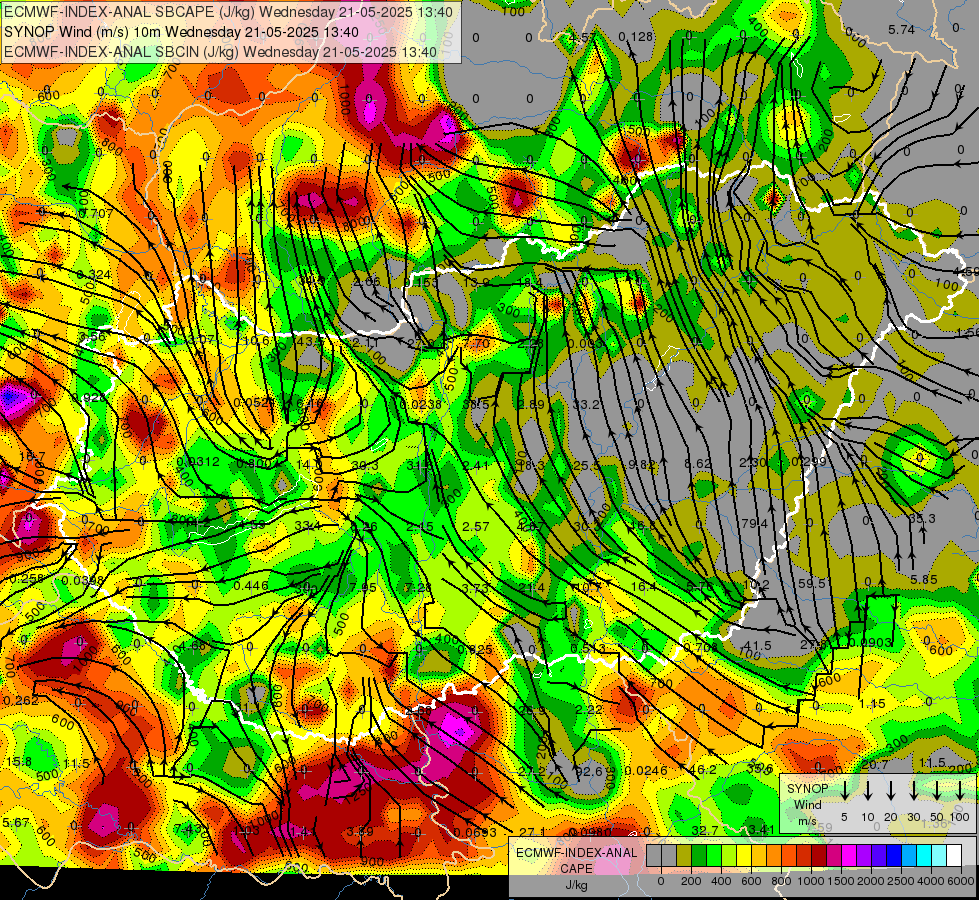This screenshot has height=900, width=979.
Task: Pick the white swatch in CAPE legend
Action: 953,856
